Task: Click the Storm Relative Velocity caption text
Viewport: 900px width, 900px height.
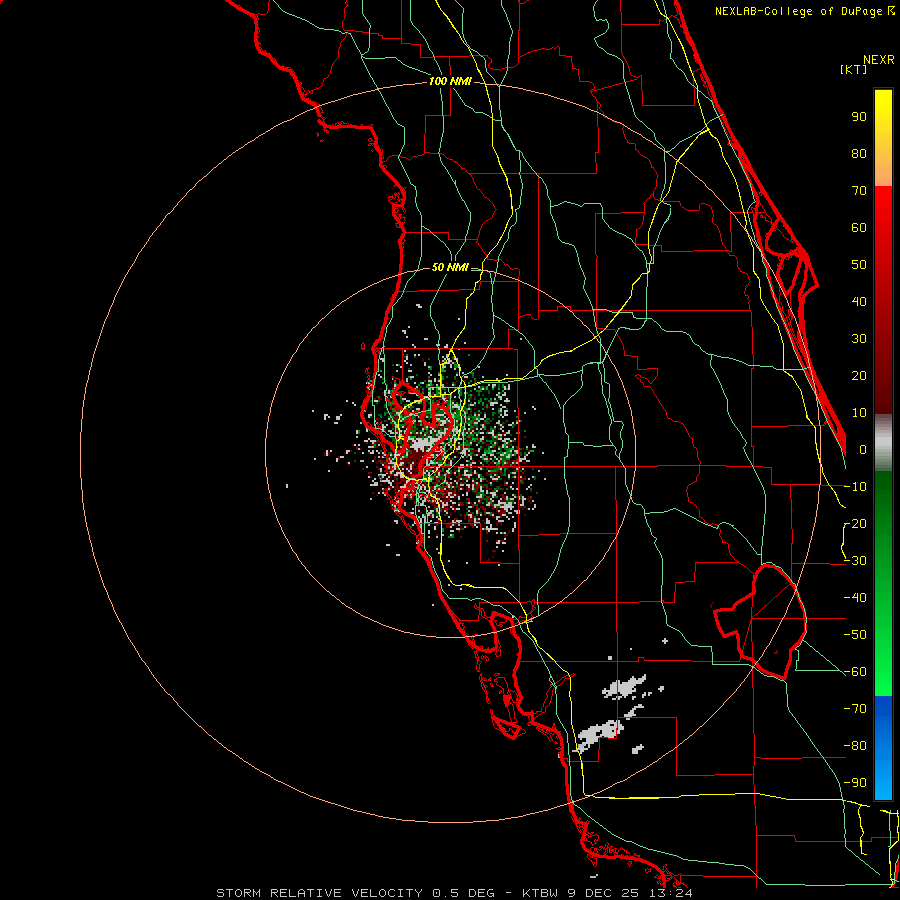Action: pyautogui.click(x=454, y=893)
